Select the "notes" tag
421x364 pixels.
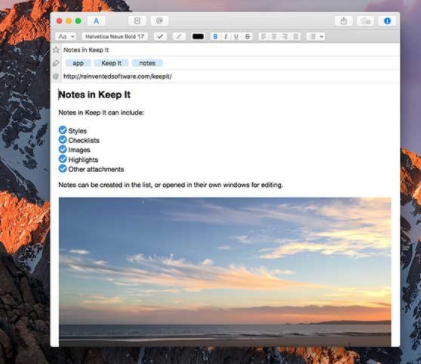147,63
